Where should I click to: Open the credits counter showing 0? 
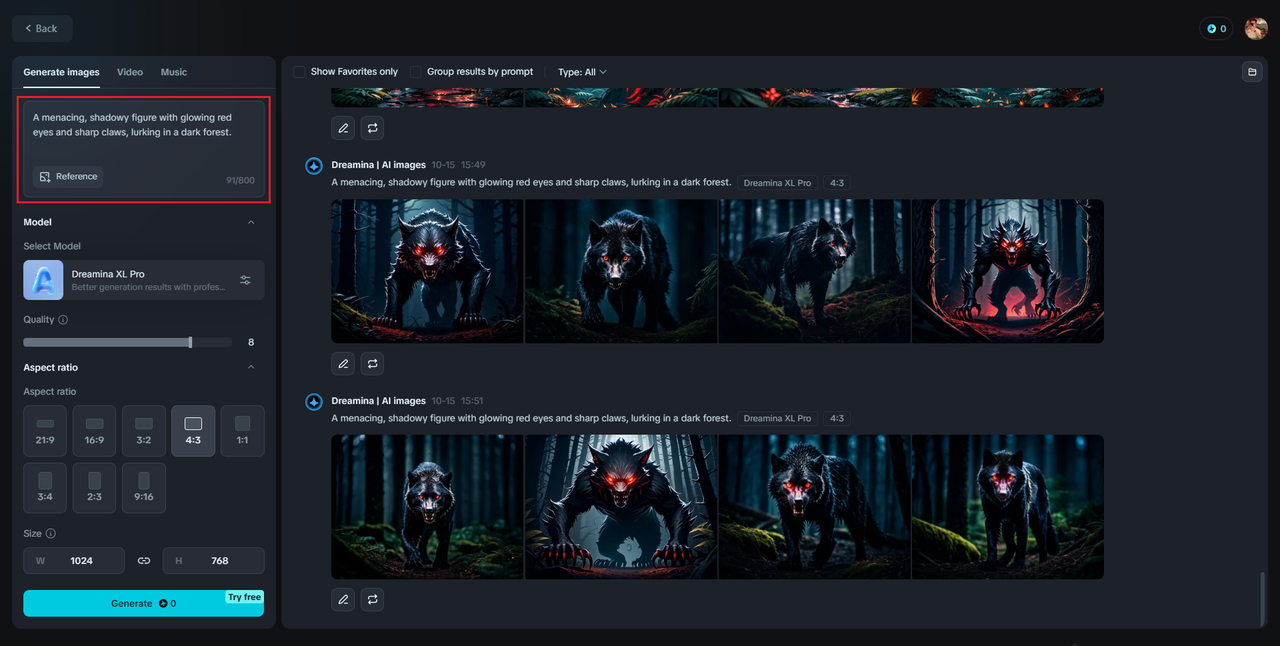(1216, 29)
